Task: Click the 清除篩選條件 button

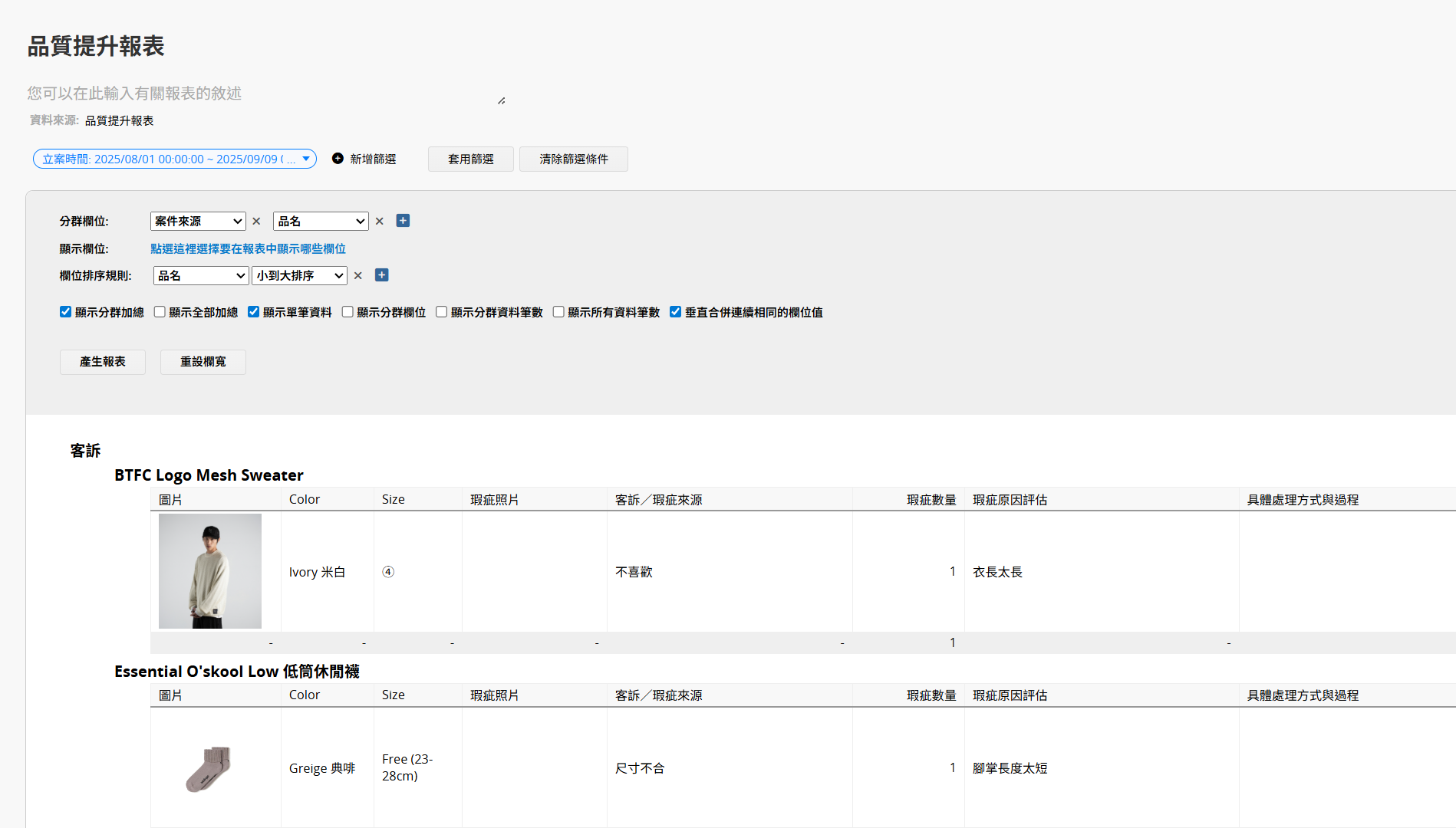Action: [x=573, y=159]
